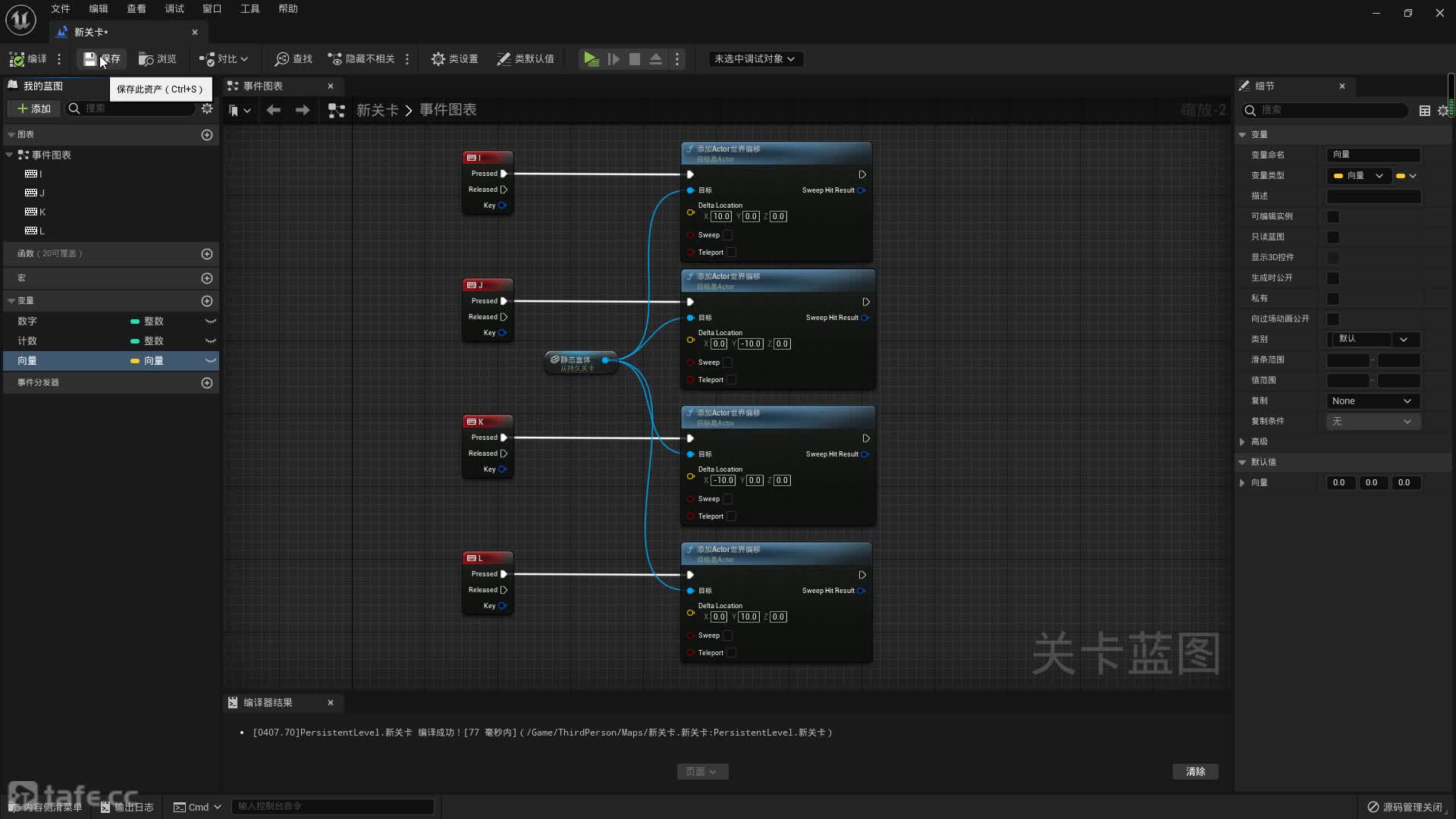Open Browse (浏览) in content browser
The width and height of the screenshot is (1456, 819).
(x=157, y=59)
